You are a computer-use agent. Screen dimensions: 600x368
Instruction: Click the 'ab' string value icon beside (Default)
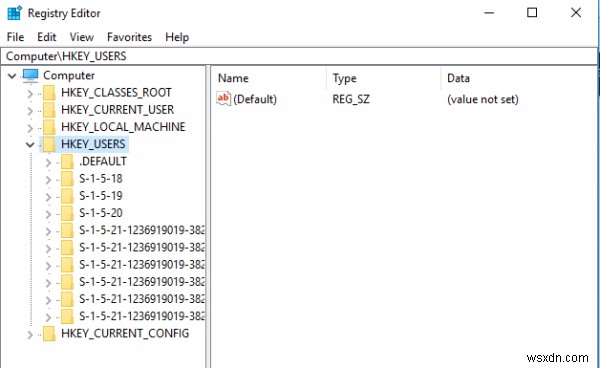(223, 99)
